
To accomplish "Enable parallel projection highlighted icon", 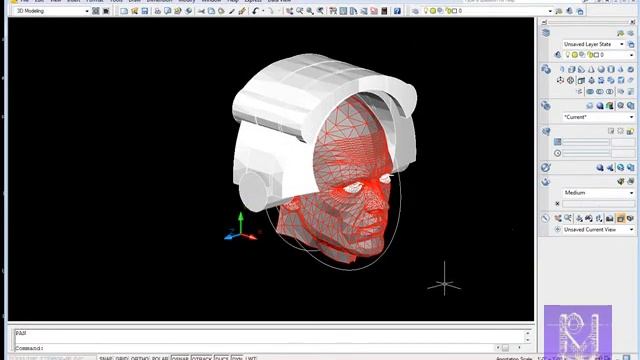I will tap(620, 219).
